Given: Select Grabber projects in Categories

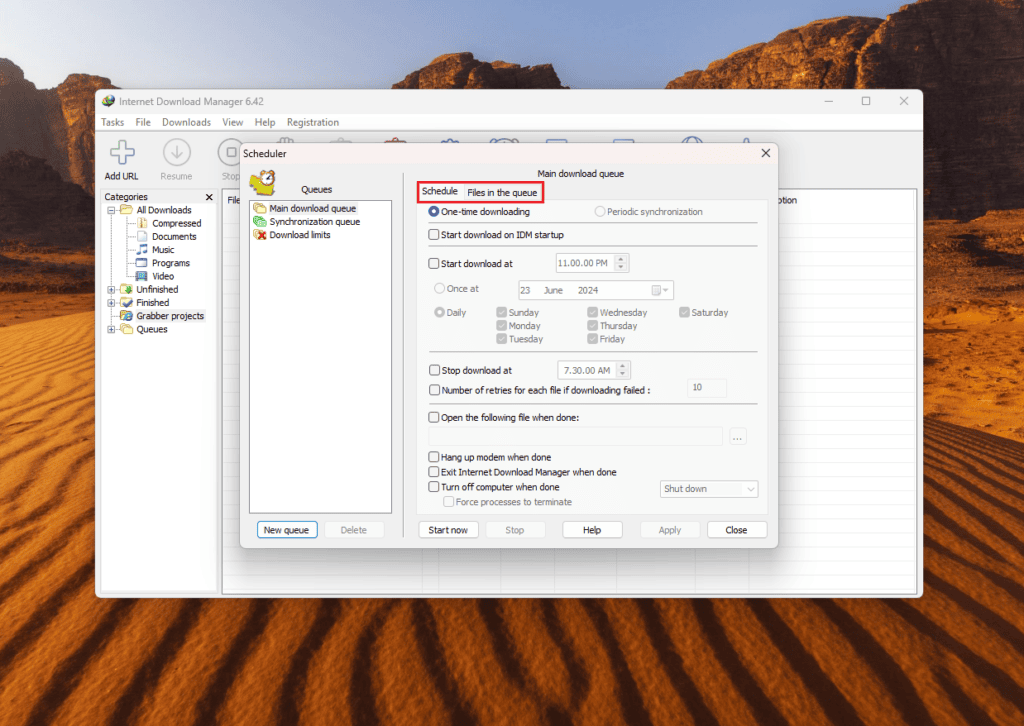Looking at the screenshot, I should click(x=170, y=316).
